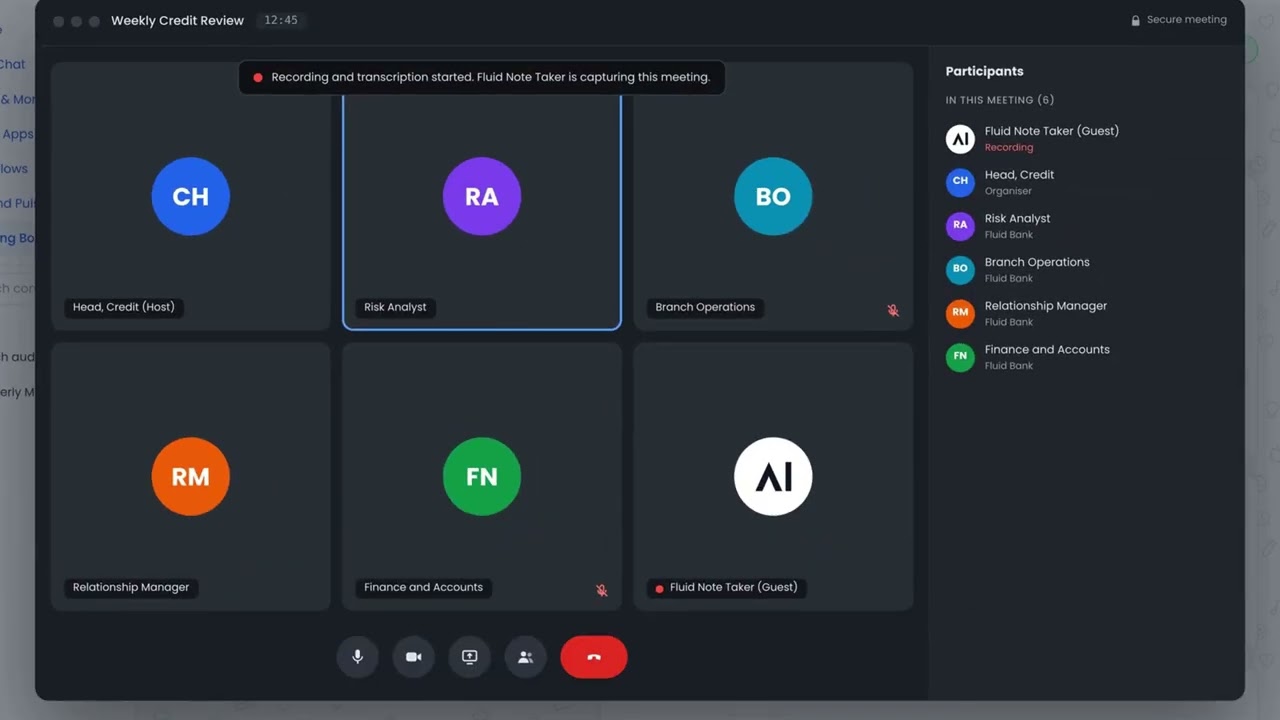Select "Finance and Accounts" name in the participants list
This screenshot has width=1280, height=720.
(x=1047, y=350)
